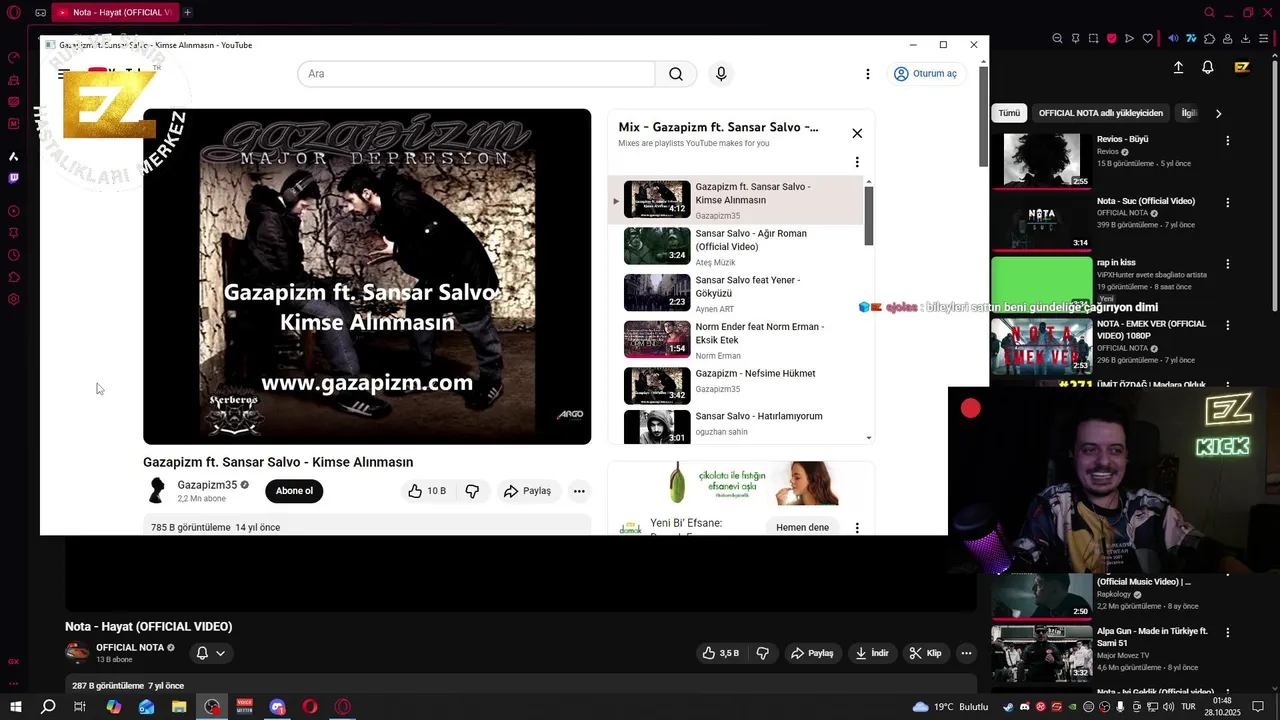Click the tab audio speaker icon
1280x720 pixels.
pos(1174,39)
